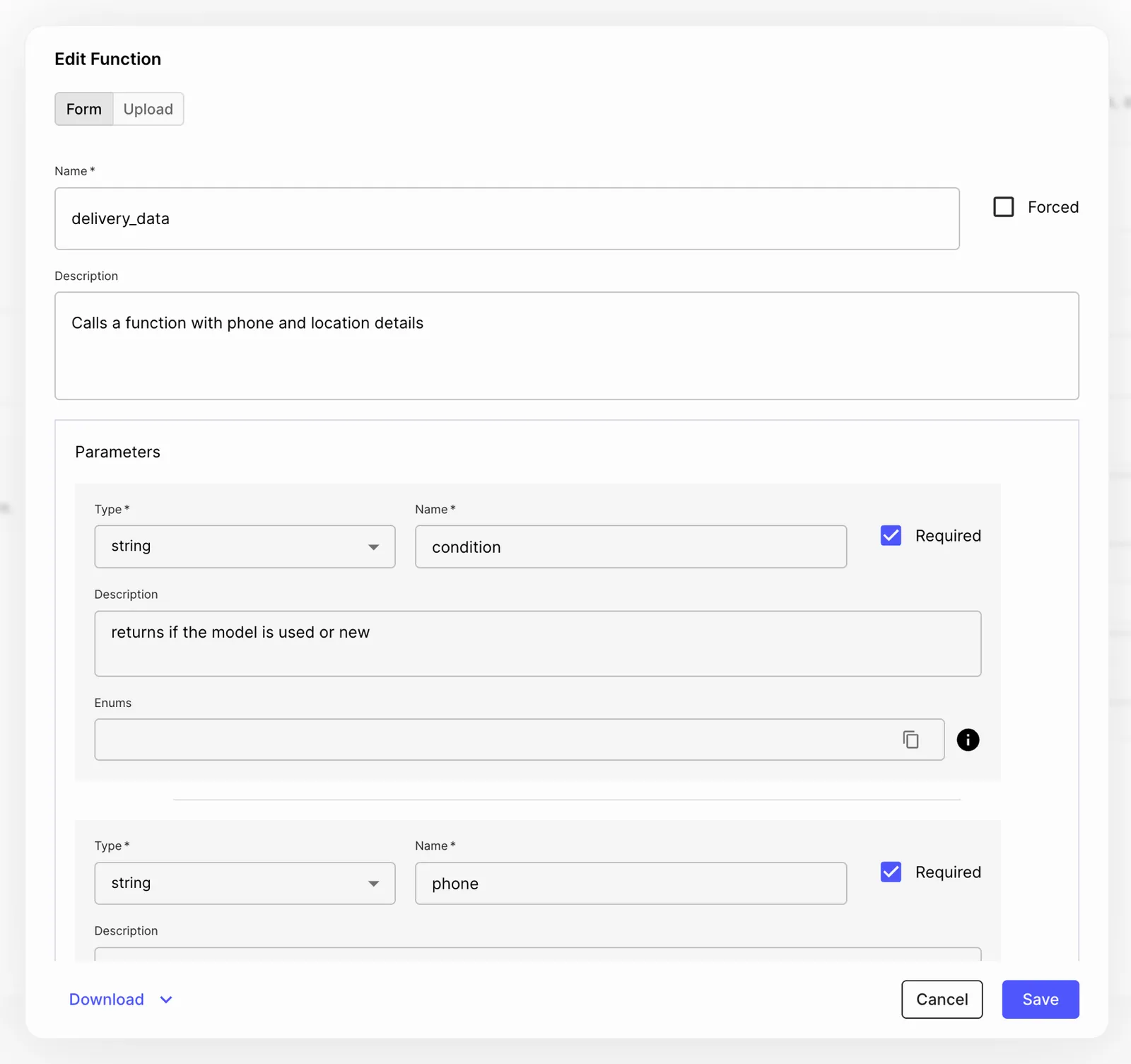Open Type dropdown for condition parameter
1131x1064 pixels.
click(245, 546)
